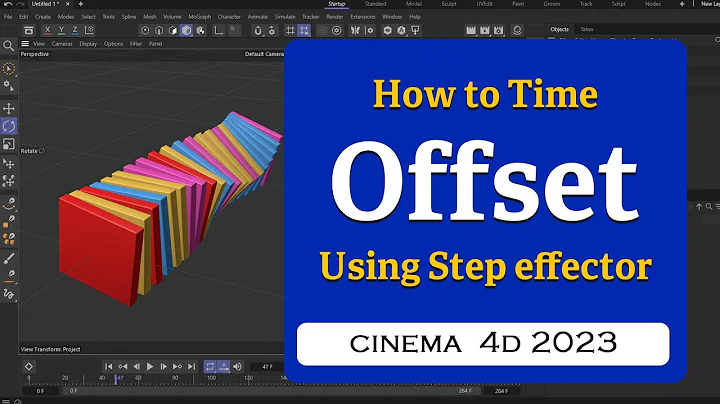The height and width of the screenshot is (404, 720).
Task: Open the viewport hamburger menu icon
Action: pos(25,44)
